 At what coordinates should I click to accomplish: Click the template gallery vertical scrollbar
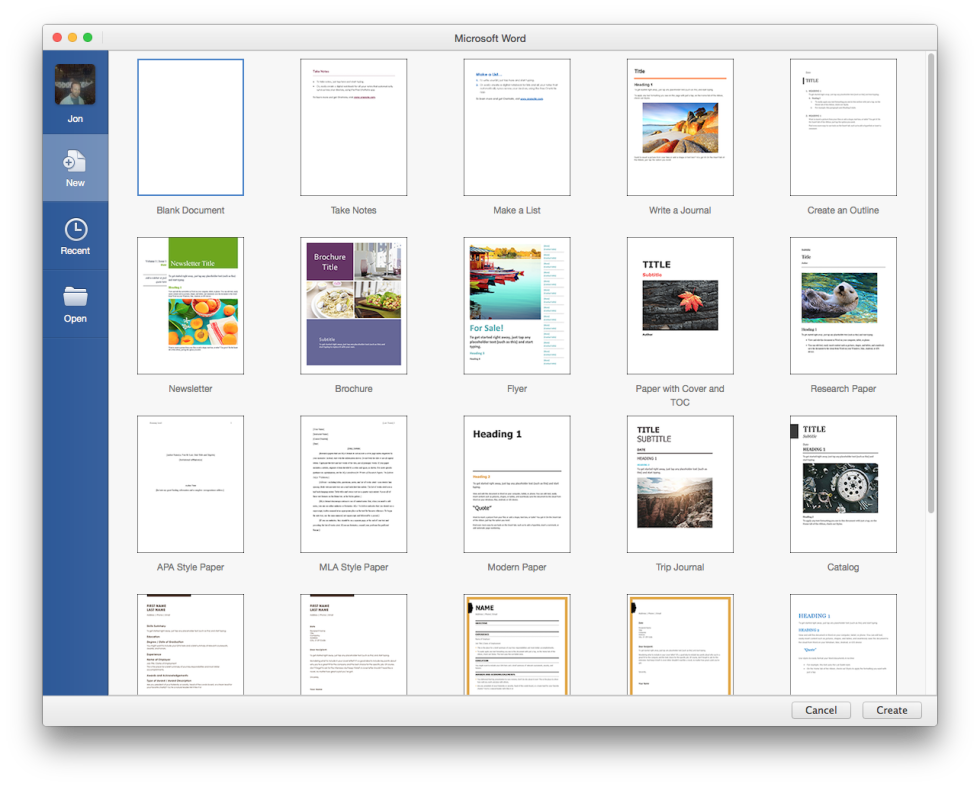pos(931,283)
